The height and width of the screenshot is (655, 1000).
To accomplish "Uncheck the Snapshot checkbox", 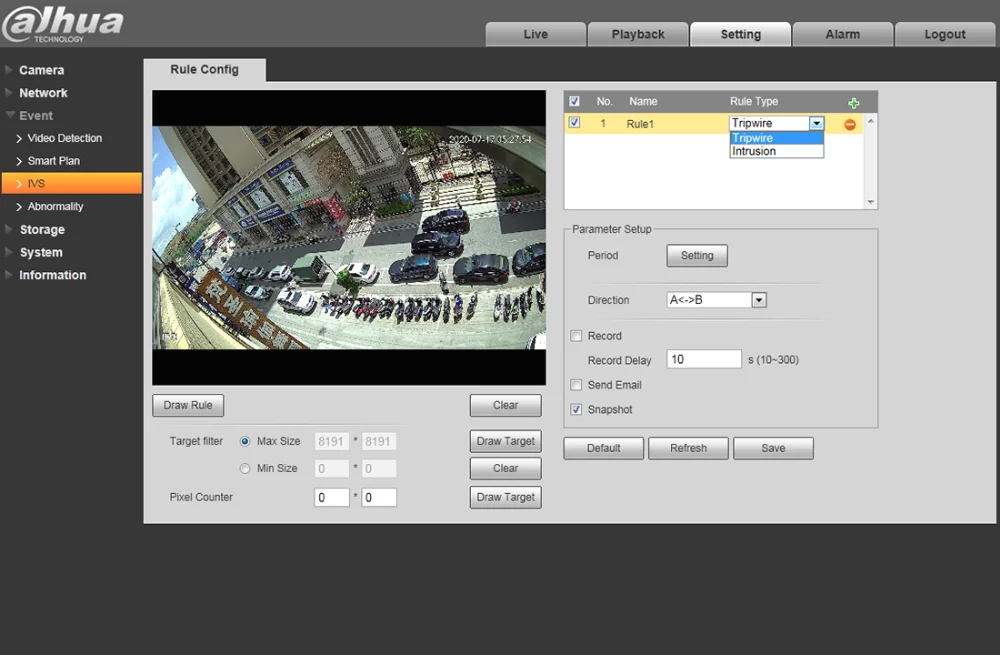I will click(x=576, y=410).
